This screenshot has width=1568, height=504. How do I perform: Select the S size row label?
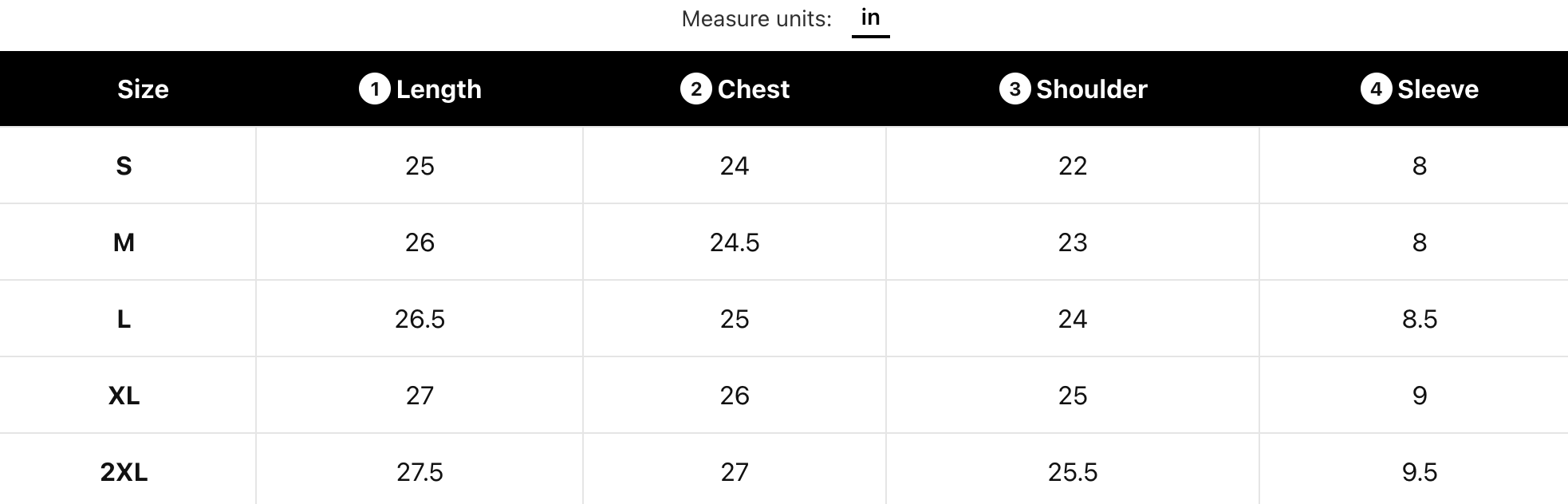[x=124, y=166]
